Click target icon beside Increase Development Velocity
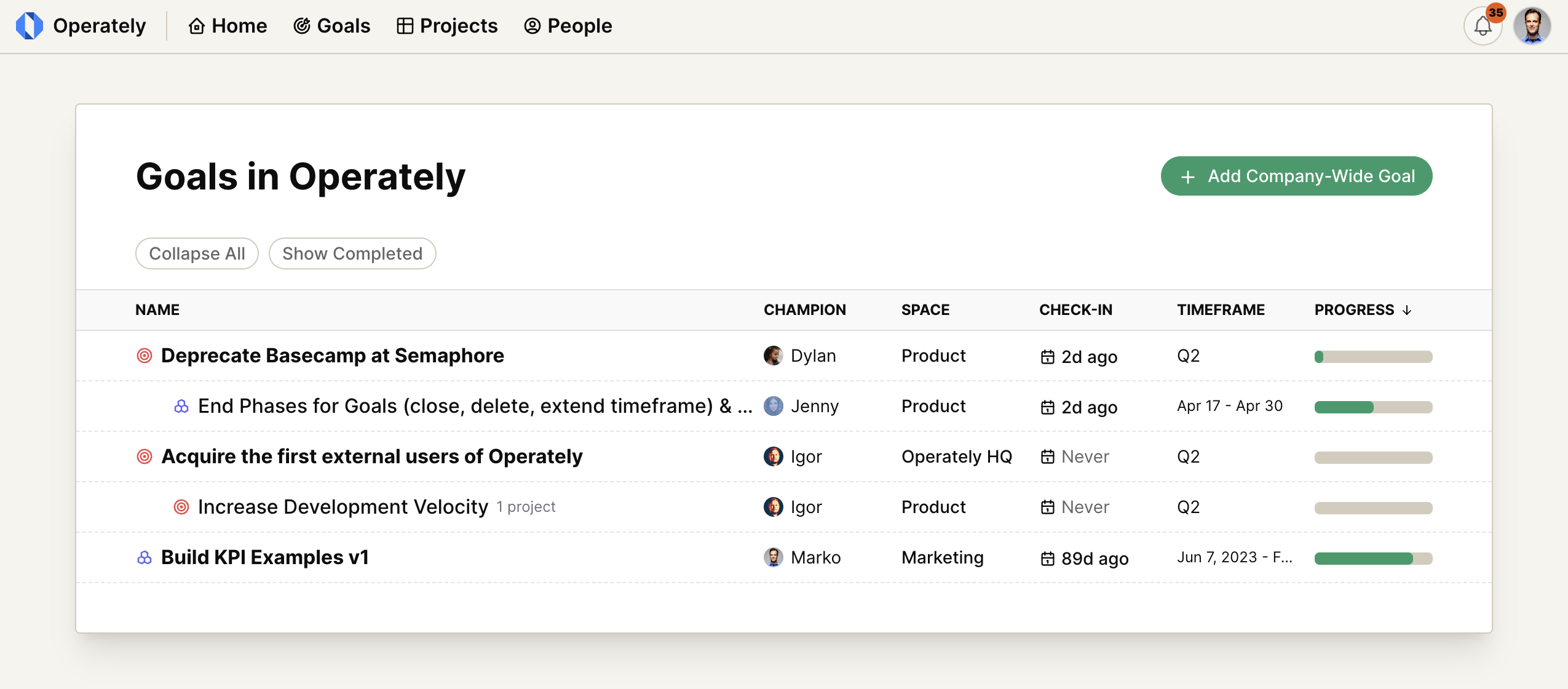The image size is (1568, 689). click(181, 507)
